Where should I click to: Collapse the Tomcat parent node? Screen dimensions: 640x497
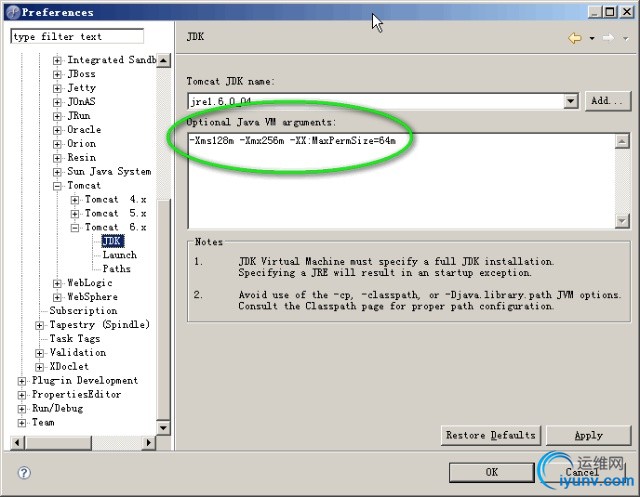point(57,186)
